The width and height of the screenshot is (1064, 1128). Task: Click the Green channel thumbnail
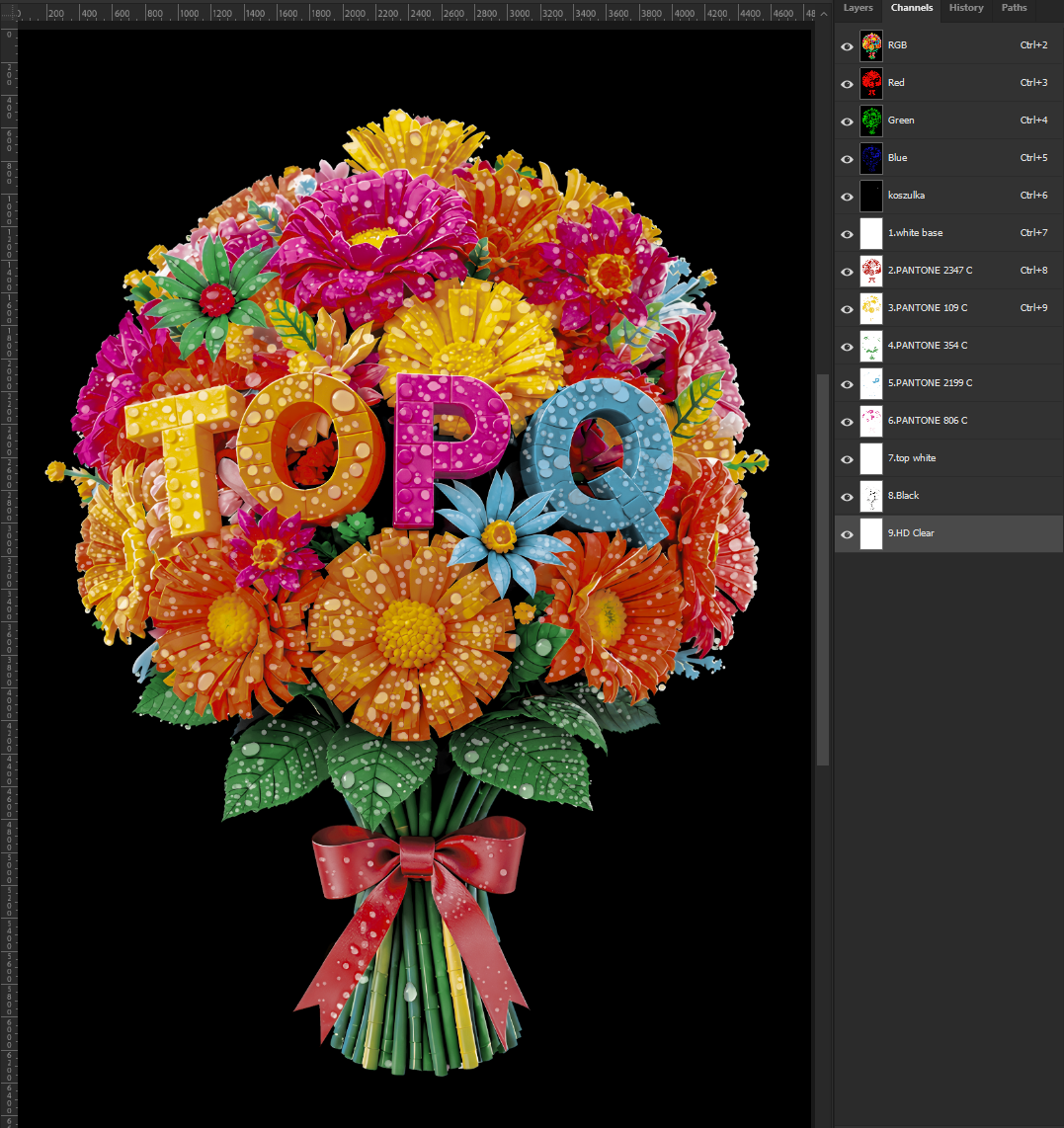coord(870,121)
